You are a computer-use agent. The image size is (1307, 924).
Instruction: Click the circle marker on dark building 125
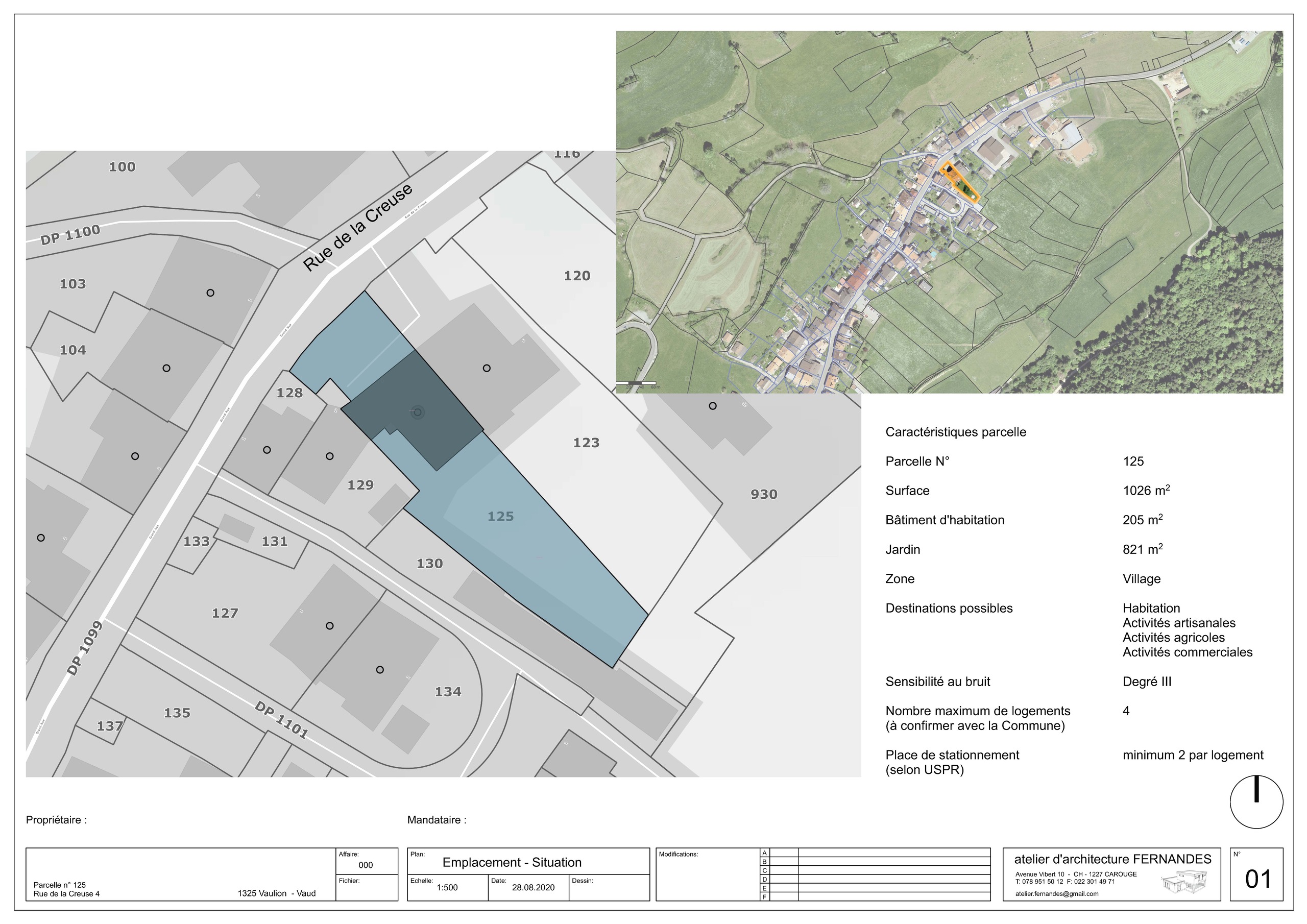pyautogui.click(x=418, y=412)
